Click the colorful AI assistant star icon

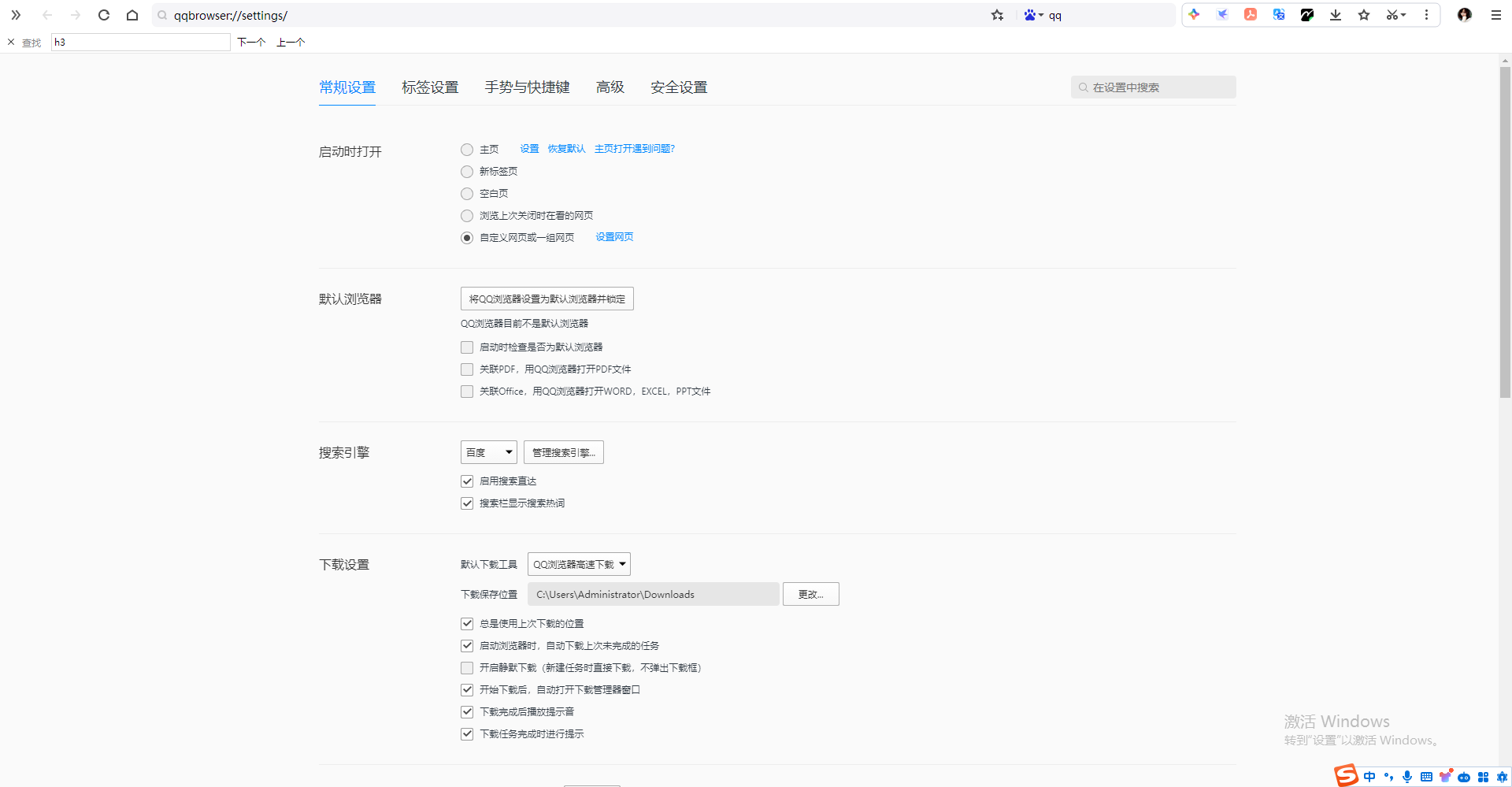point(1194,14)
